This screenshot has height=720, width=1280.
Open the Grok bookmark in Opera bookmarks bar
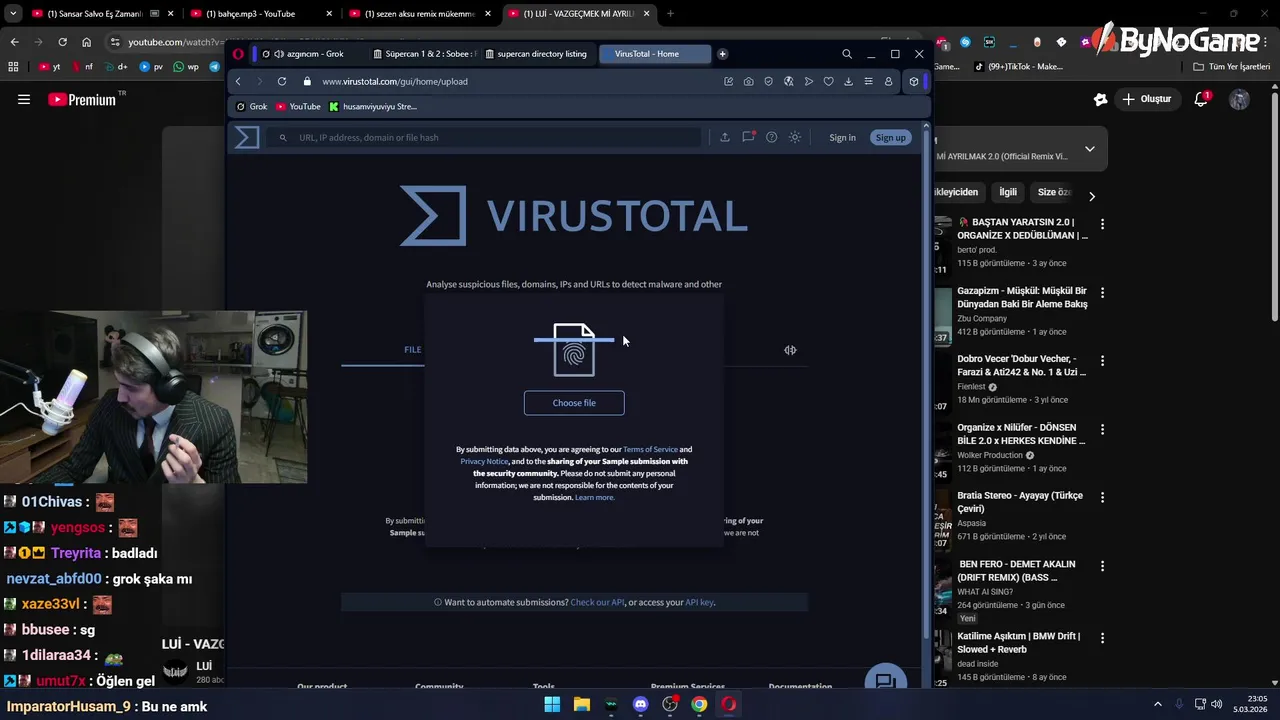252,106
